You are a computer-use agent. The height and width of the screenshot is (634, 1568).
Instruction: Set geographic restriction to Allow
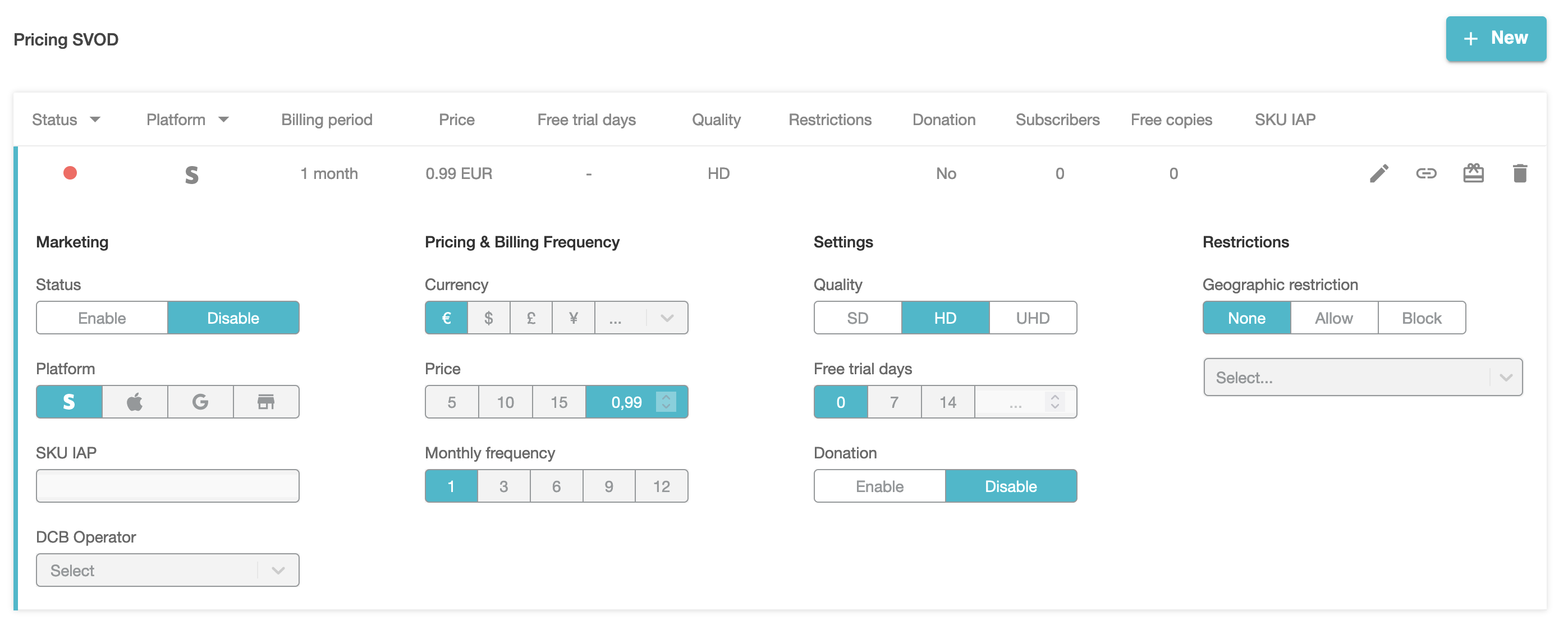tap(1335, 318)
